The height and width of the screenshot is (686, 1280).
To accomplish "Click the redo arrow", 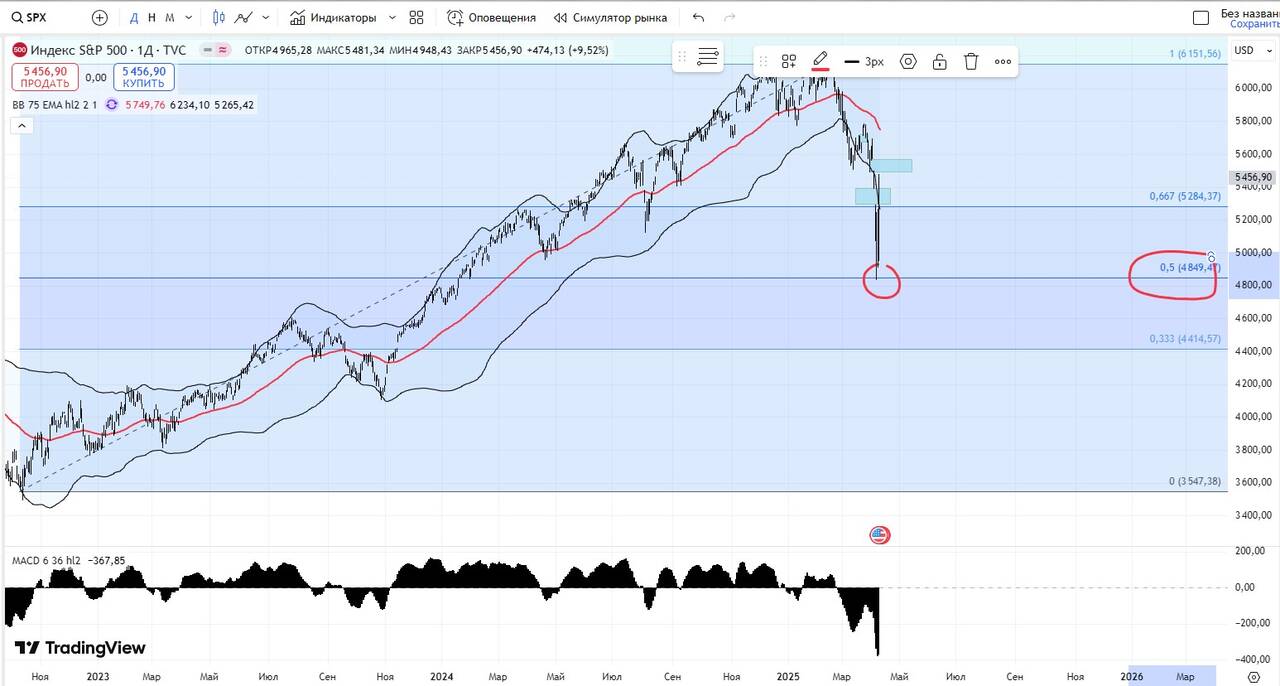I will click(729, 17).
